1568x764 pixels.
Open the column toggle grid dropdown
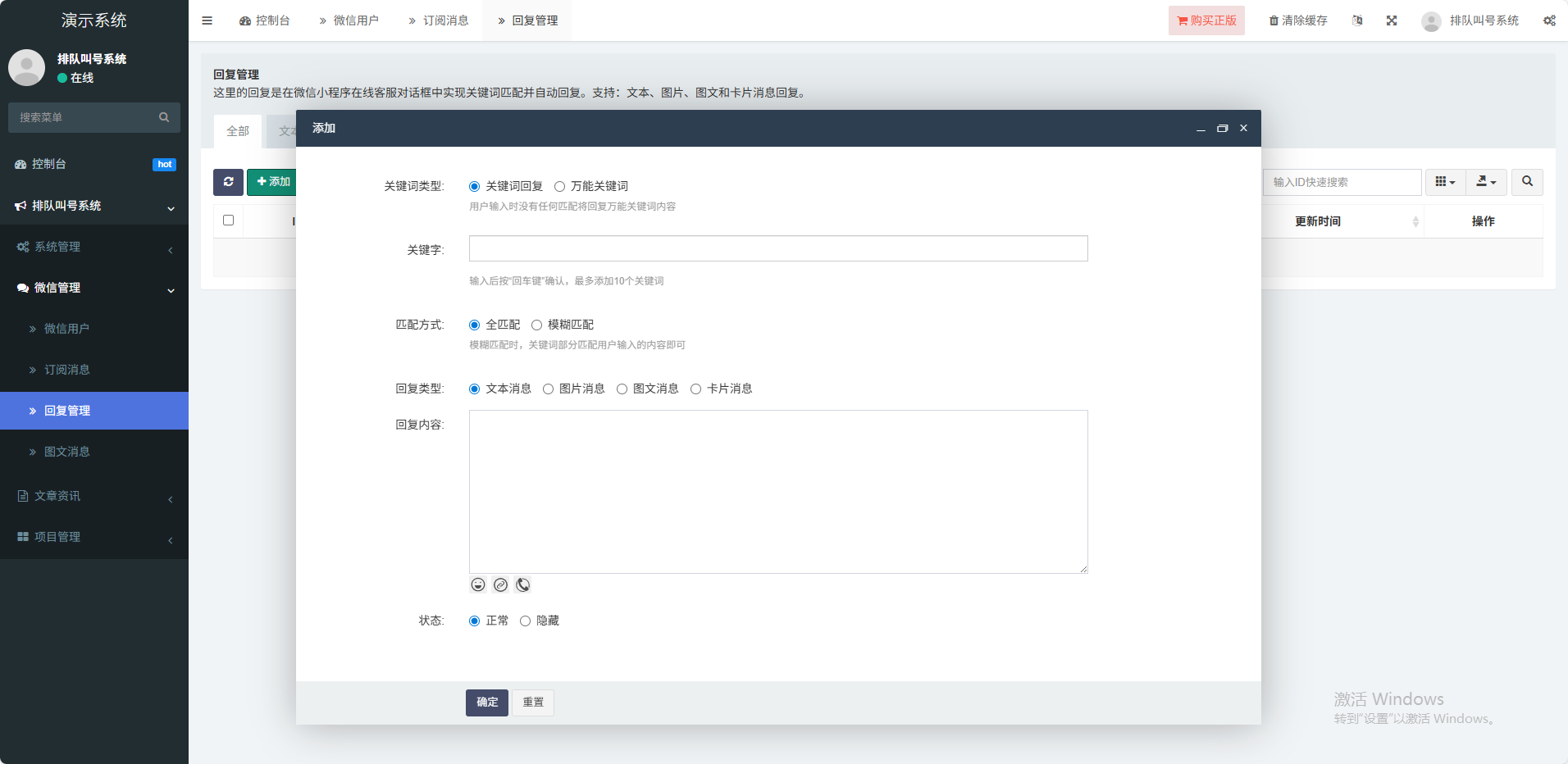pyautogui.click(x=1445, y=182)
